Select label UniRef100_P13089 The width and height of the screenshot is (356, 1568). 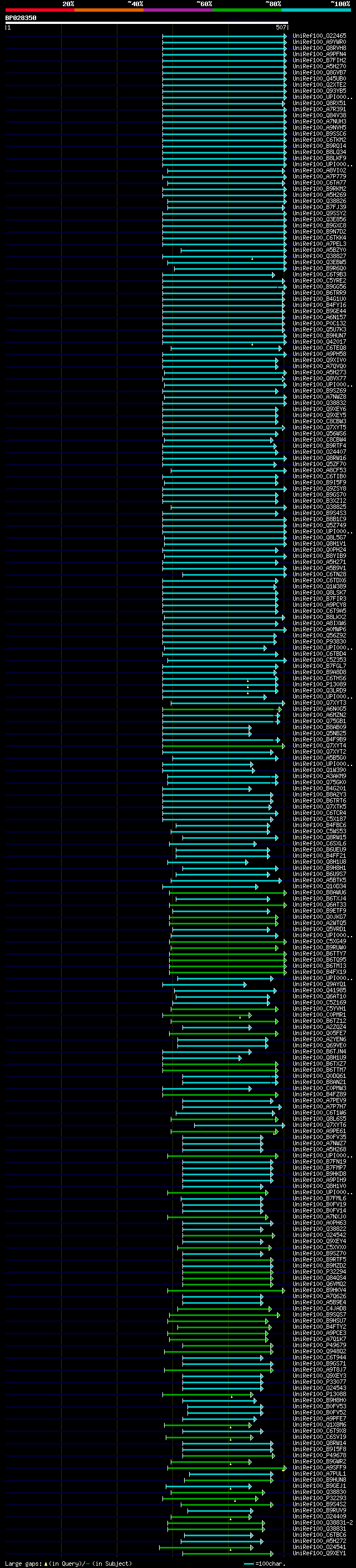319,684
